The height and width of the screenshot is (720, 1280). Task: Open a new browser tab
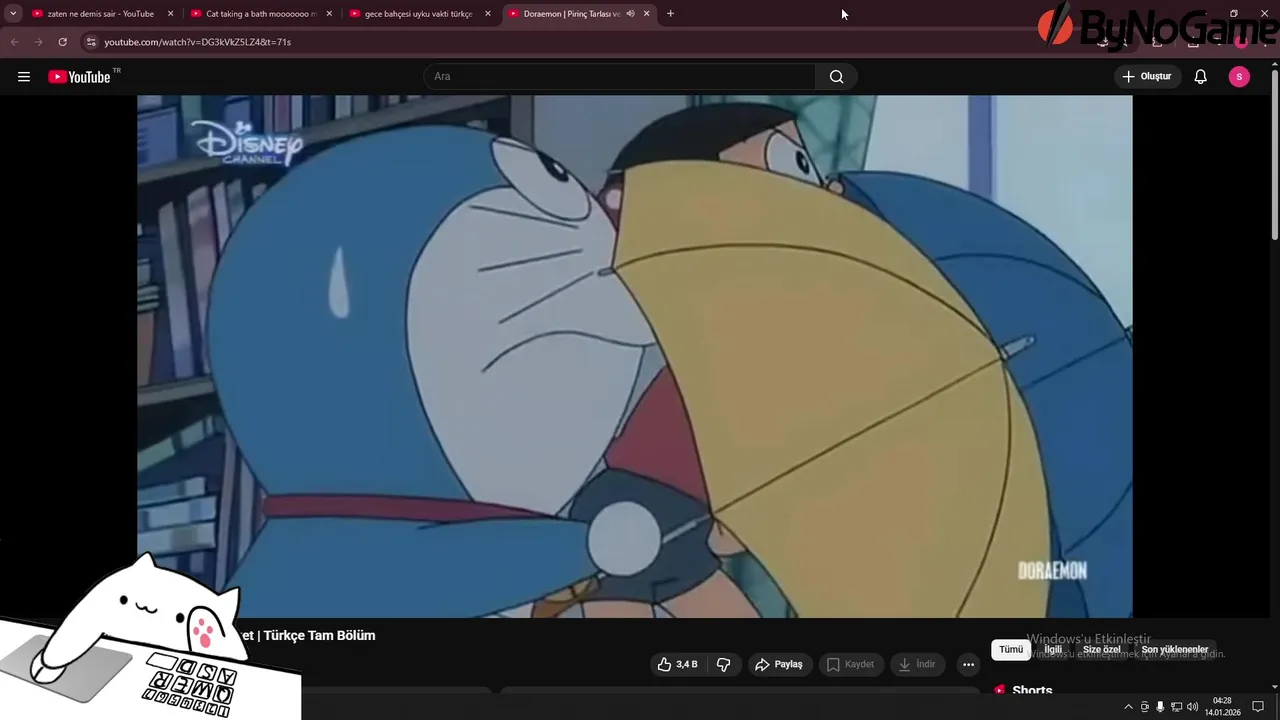[x=670, y=14]
